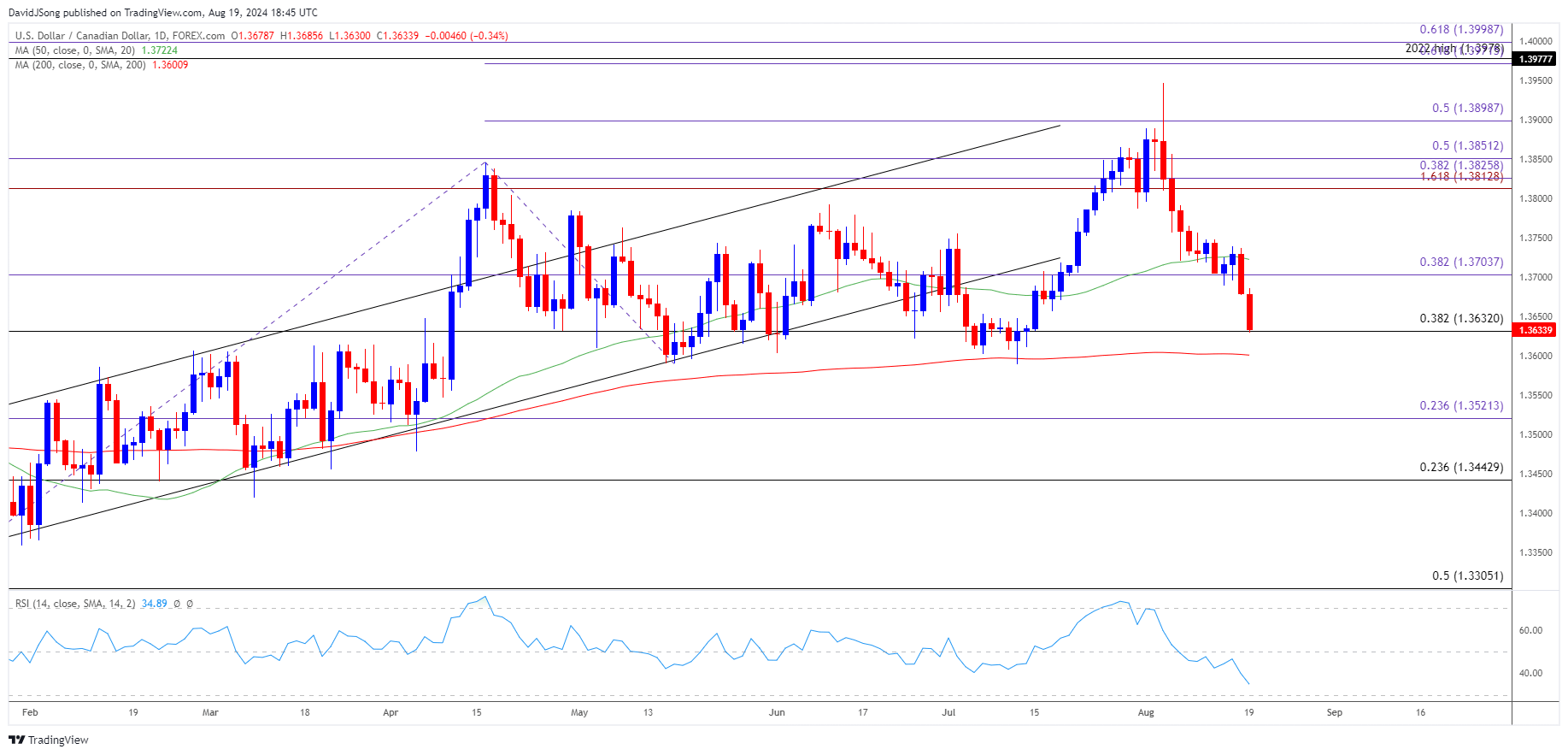Click the 17 date after Jun
Viewport: 1568px width, 755px height.
pyautogui.click(x=863, y=712)
